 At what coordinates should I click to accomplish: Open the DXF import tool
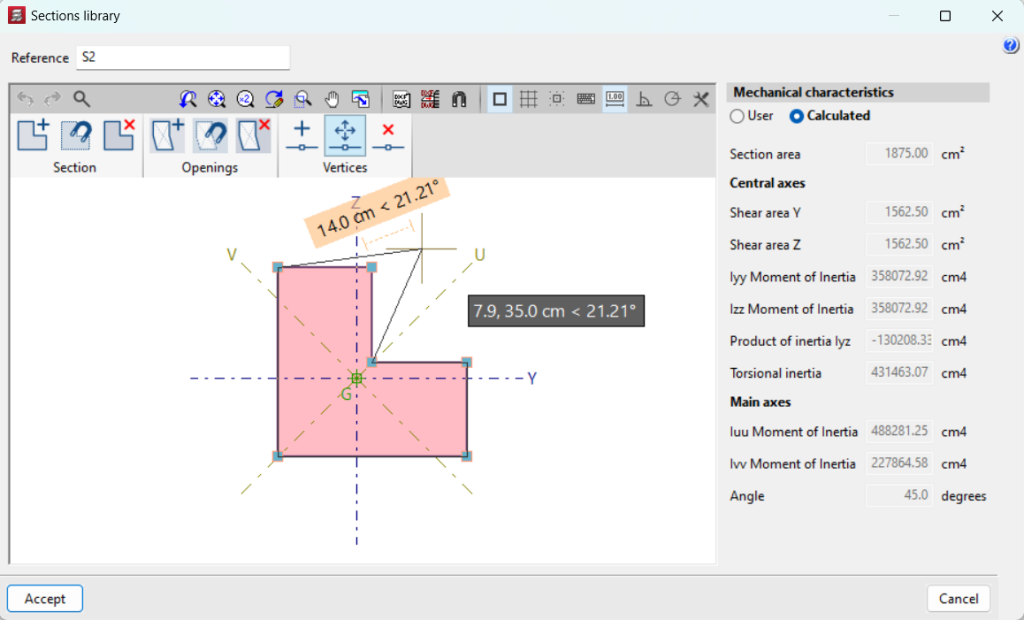click(x=400, y=99)
